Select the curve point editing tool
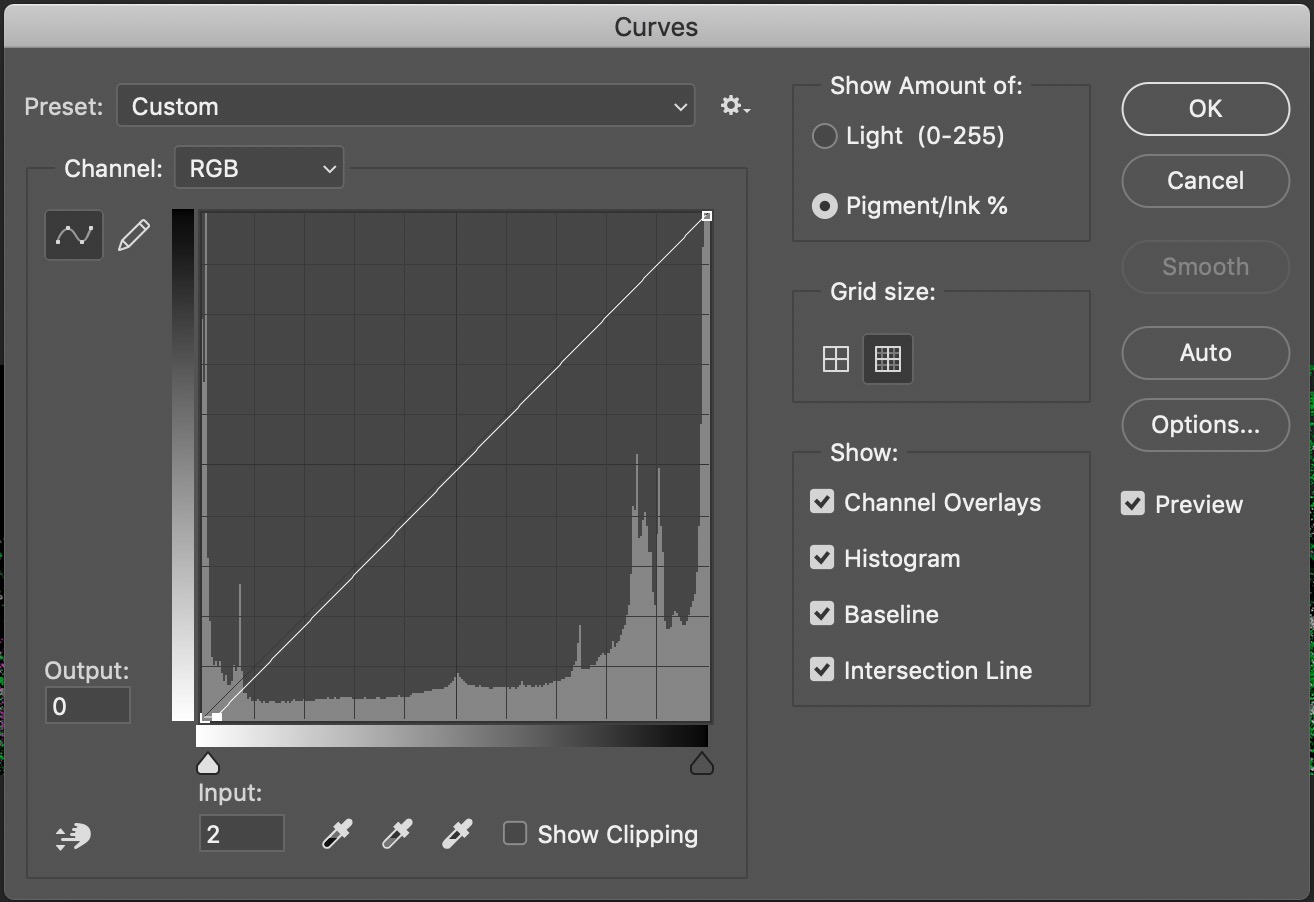1314x902 pixels. pos(74,235)
